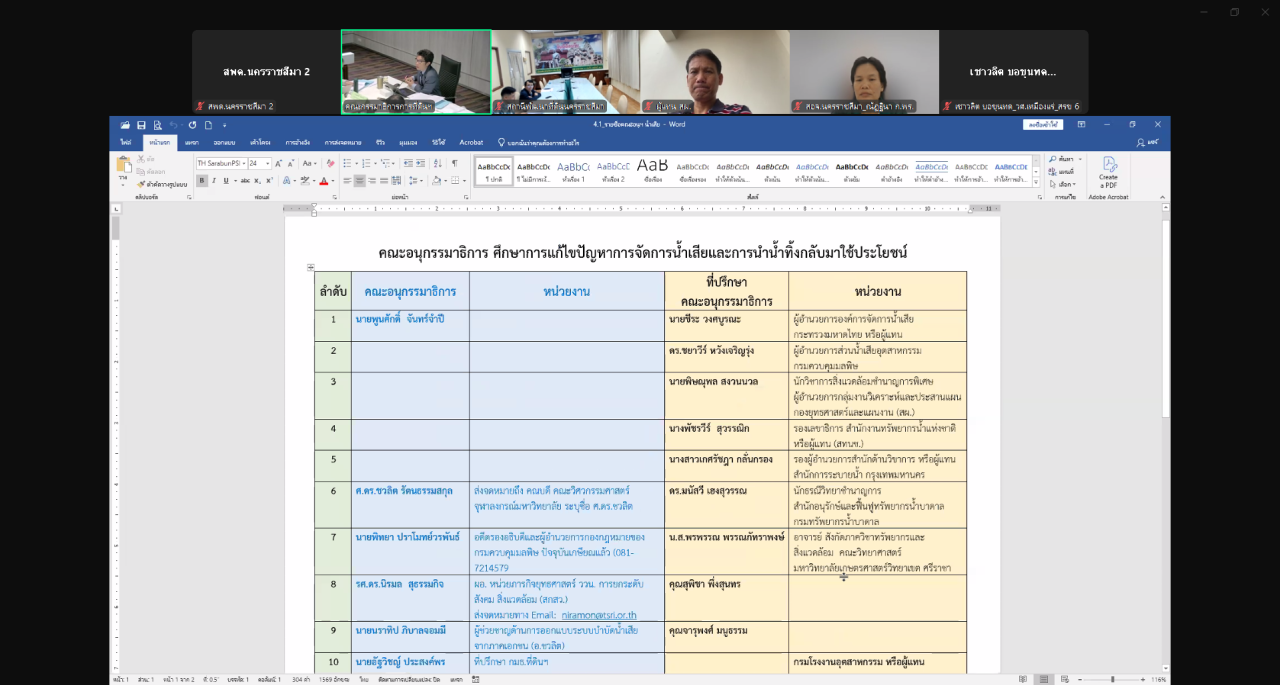
Task: Click the sort A-Z icon
Action: [x=437, y=163]
